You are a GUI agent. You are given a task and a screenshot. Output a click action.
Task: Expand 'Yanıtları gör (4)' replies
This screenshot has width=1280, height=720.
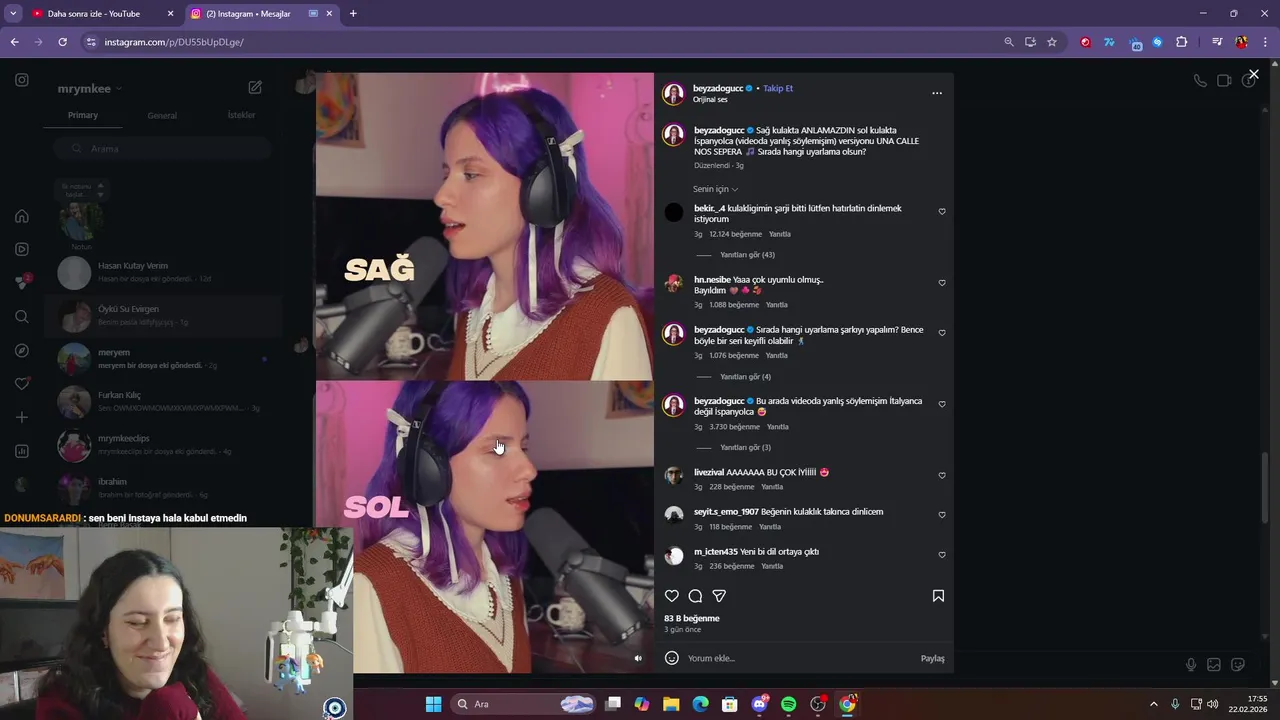(x=745, y=377)
